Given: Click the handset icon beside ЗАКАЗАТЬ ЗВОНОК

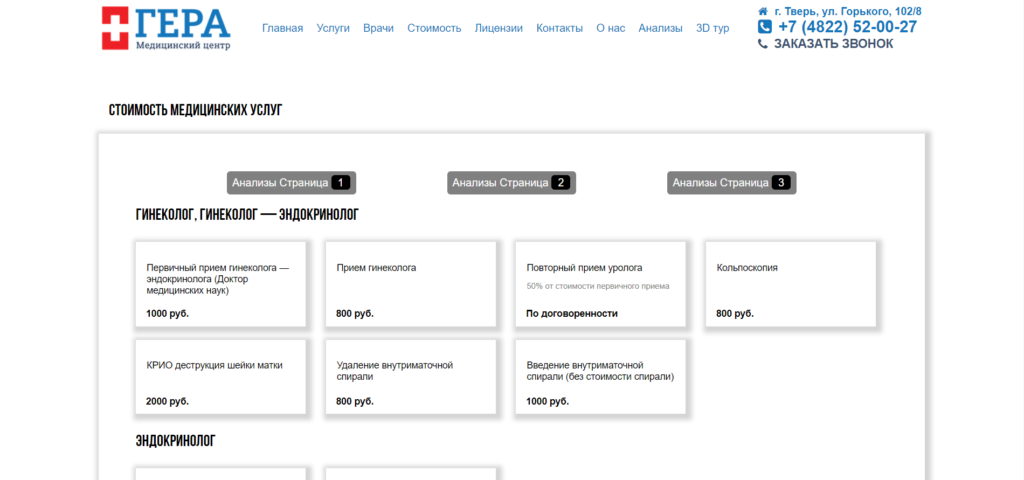Looking at the screenshot, I should pos(764,44).
